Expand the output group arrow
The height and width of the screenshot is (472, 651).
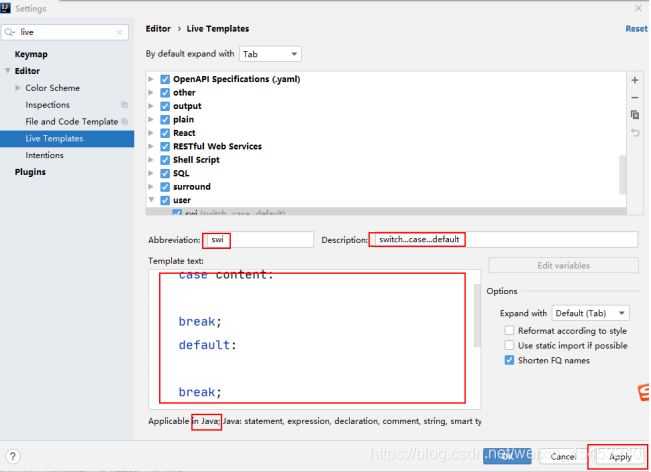pos(152,106)
